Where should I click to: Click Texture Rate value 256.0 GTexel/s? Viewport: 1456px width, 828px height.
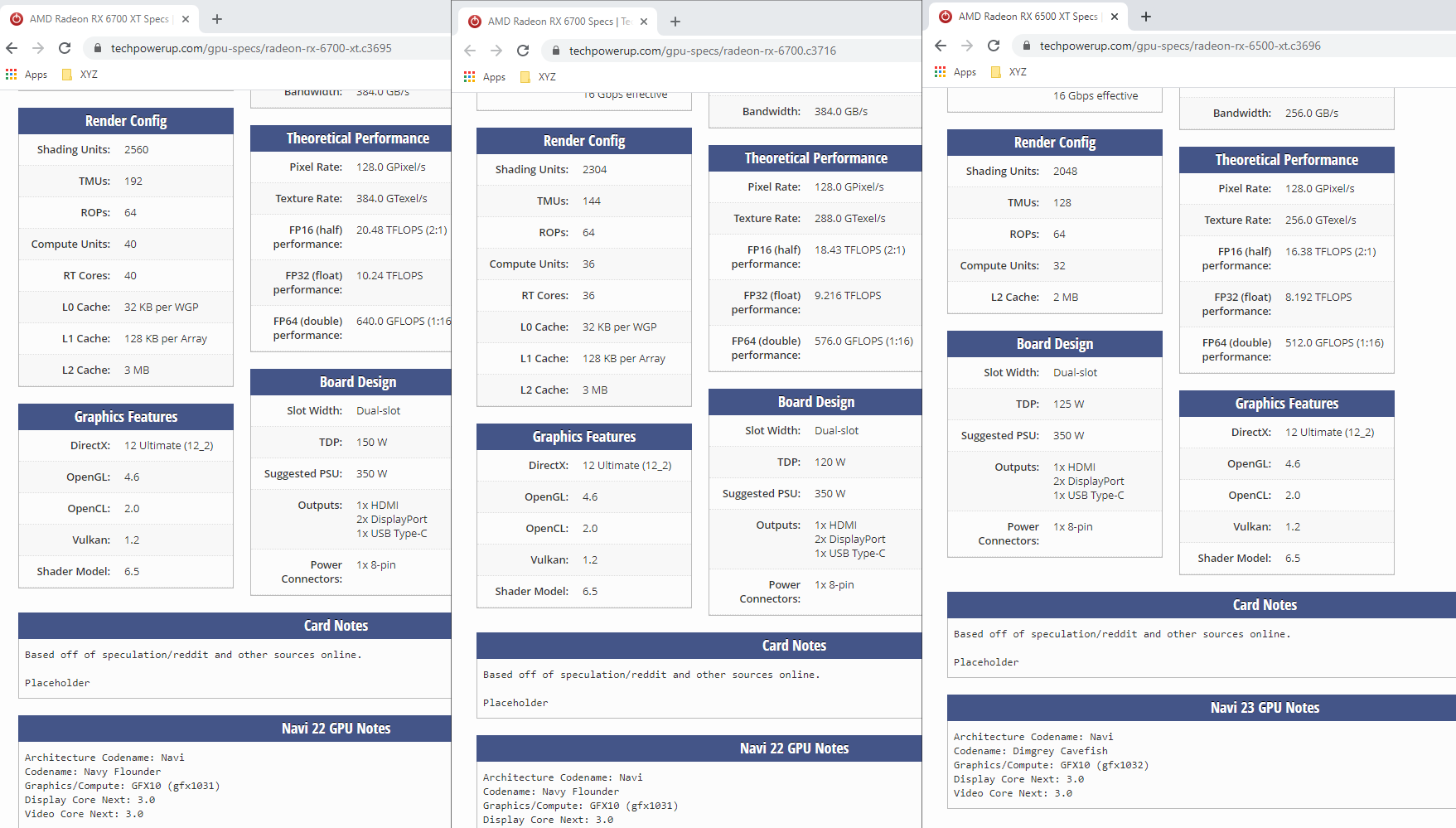point(1321,220)
